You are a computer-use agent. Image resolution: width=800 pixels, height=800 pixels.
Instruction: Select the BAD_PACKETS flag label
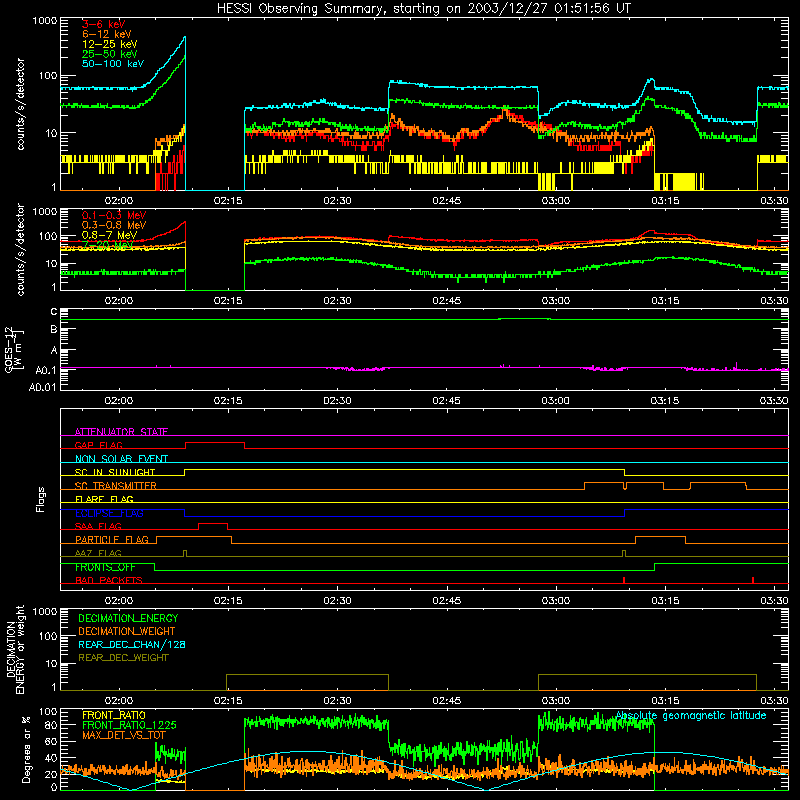click(109, 580)
